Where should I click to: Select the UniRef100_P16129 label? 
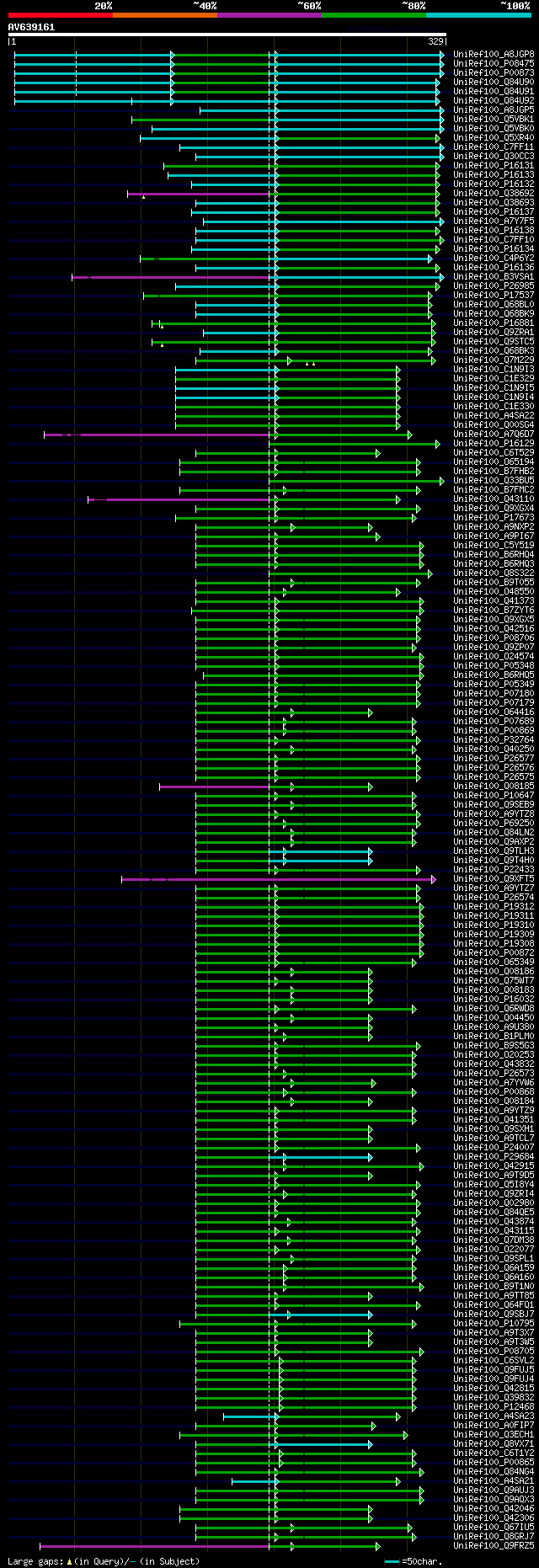(x=494, y=443)
